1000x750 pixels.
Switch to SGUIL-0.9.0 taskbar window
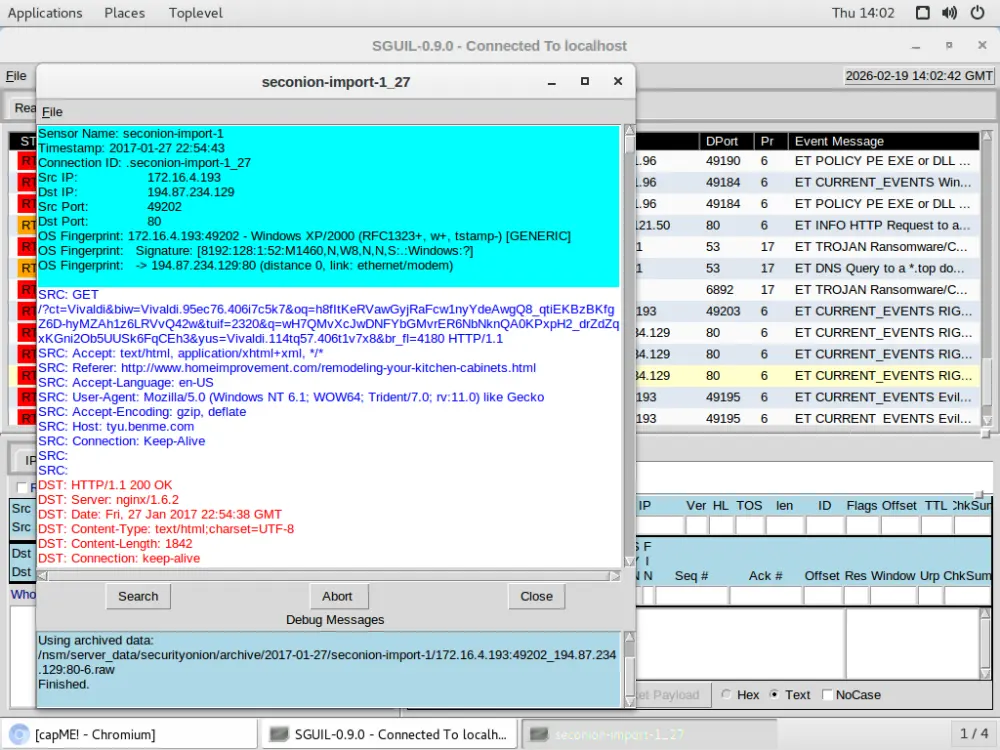[x=390, y=734]
